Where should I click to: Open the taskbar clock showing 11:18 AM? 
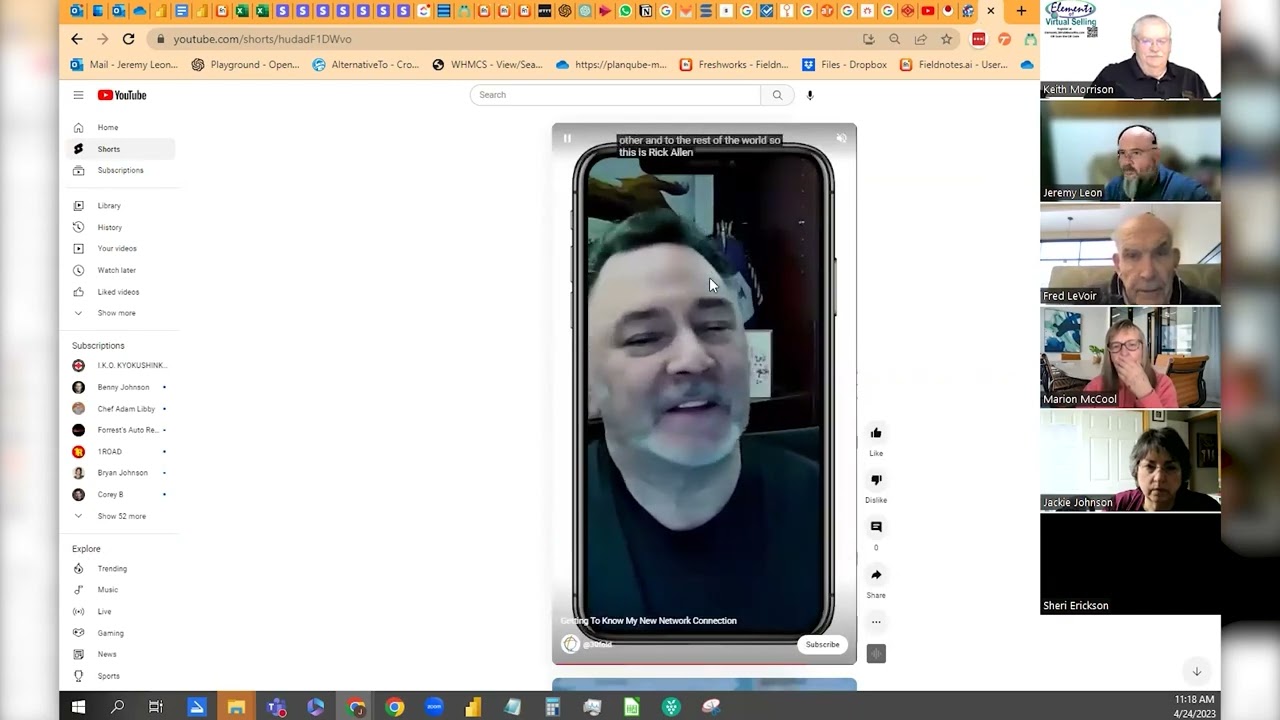pos(1195,706)
